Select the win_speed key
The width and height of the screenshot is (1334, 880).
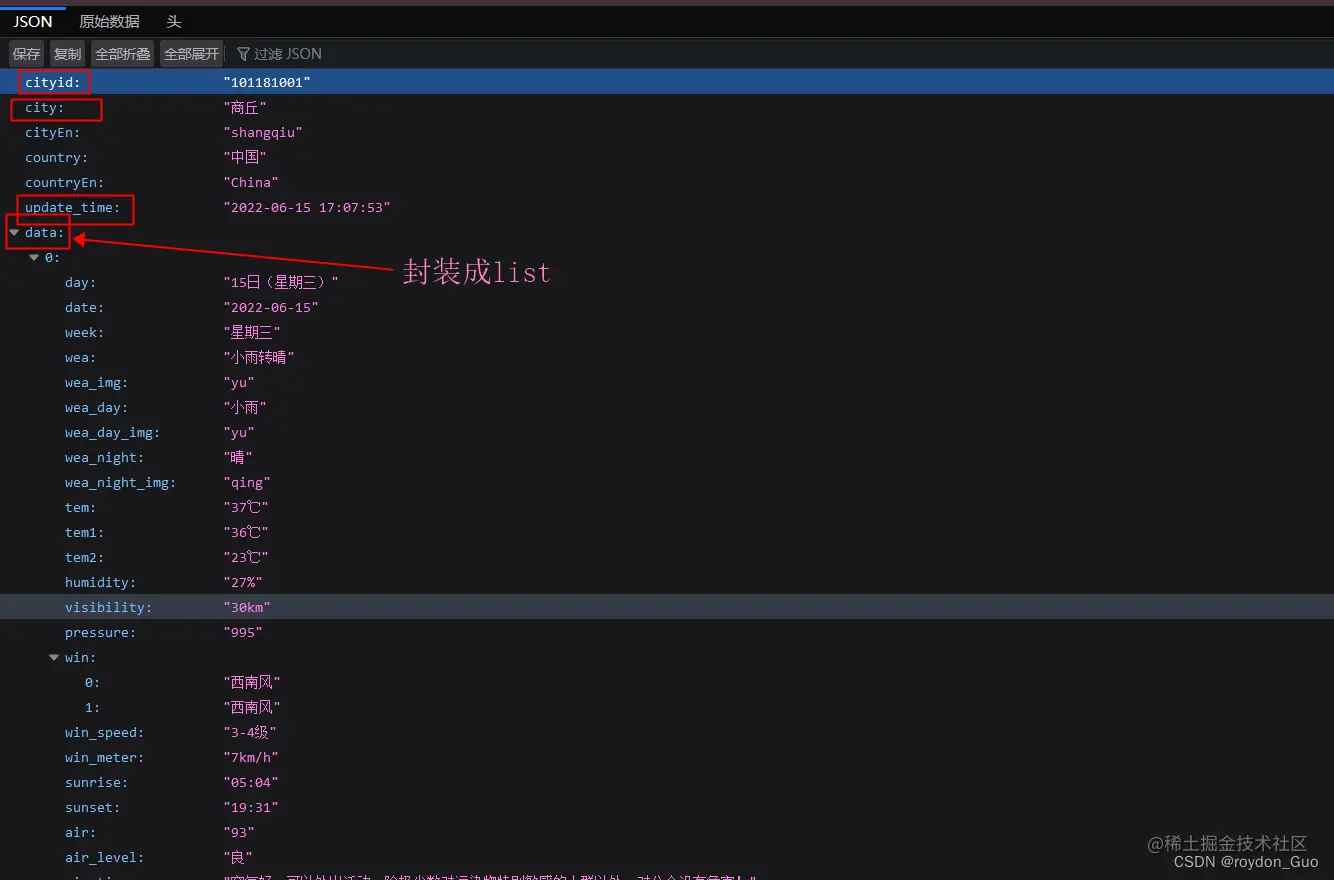click(104, 732)
